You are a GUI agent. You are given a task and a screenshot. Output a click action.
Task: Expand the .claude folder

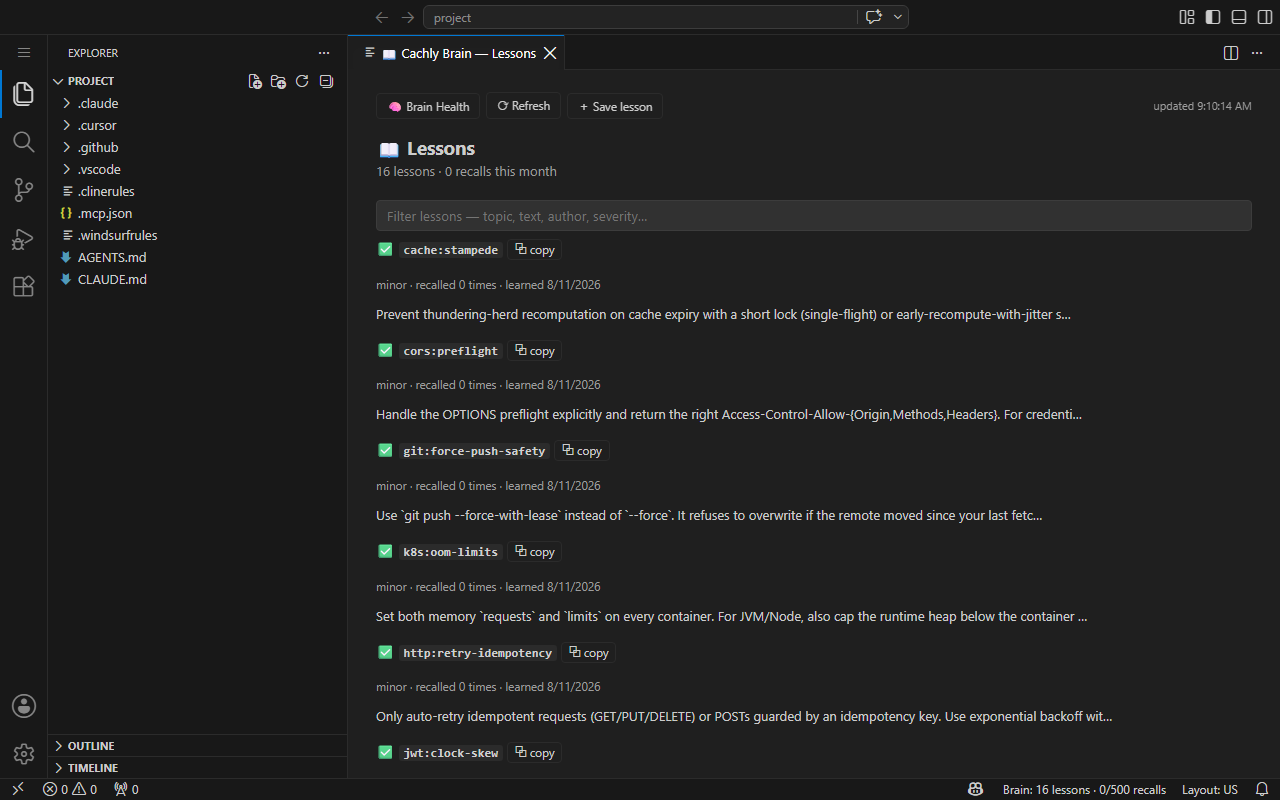coord(197,103)
